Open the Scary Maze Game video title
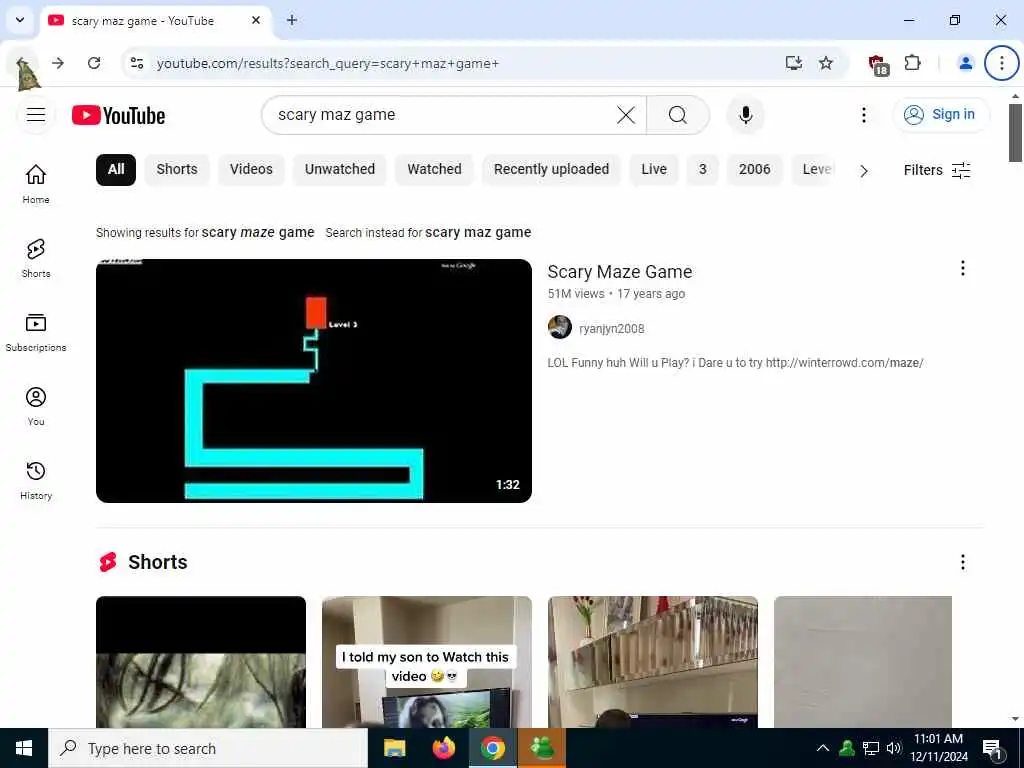Image resolution: width=1024 pixels, height=768 pixels. (x=620, y=272)
